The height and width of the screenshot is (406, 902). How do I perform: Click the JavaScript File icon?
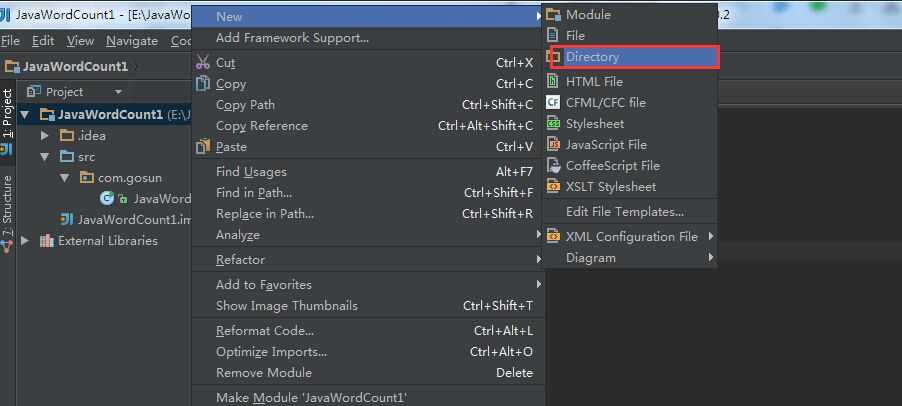553,144
